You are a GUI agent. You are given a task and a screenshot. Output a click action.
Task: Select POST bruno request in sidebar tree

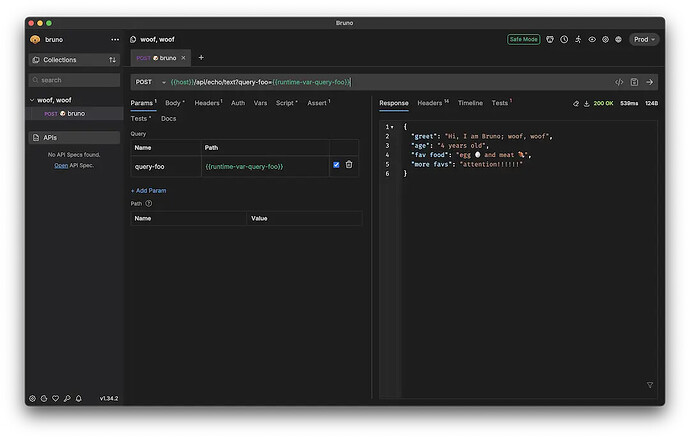click(x=74, y=114)
